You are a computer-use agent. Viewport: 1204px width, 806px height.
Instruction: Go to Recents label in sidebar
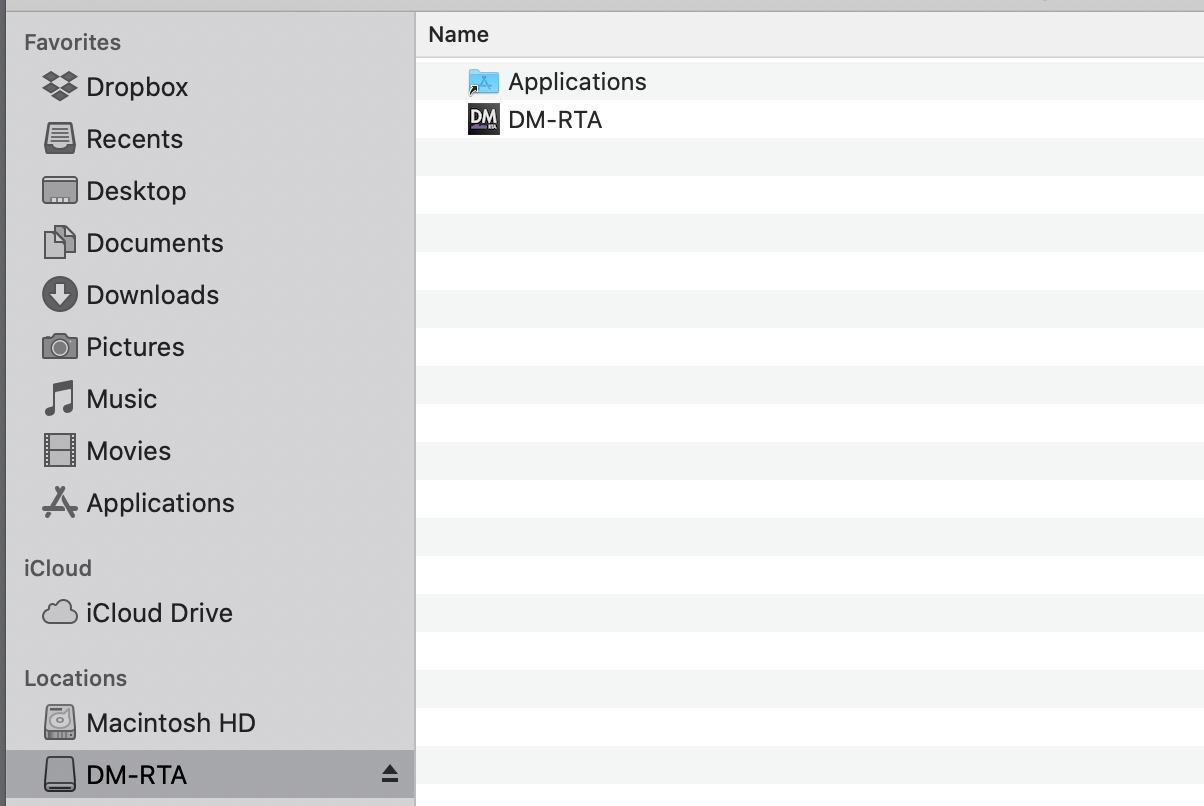(135, 139)
